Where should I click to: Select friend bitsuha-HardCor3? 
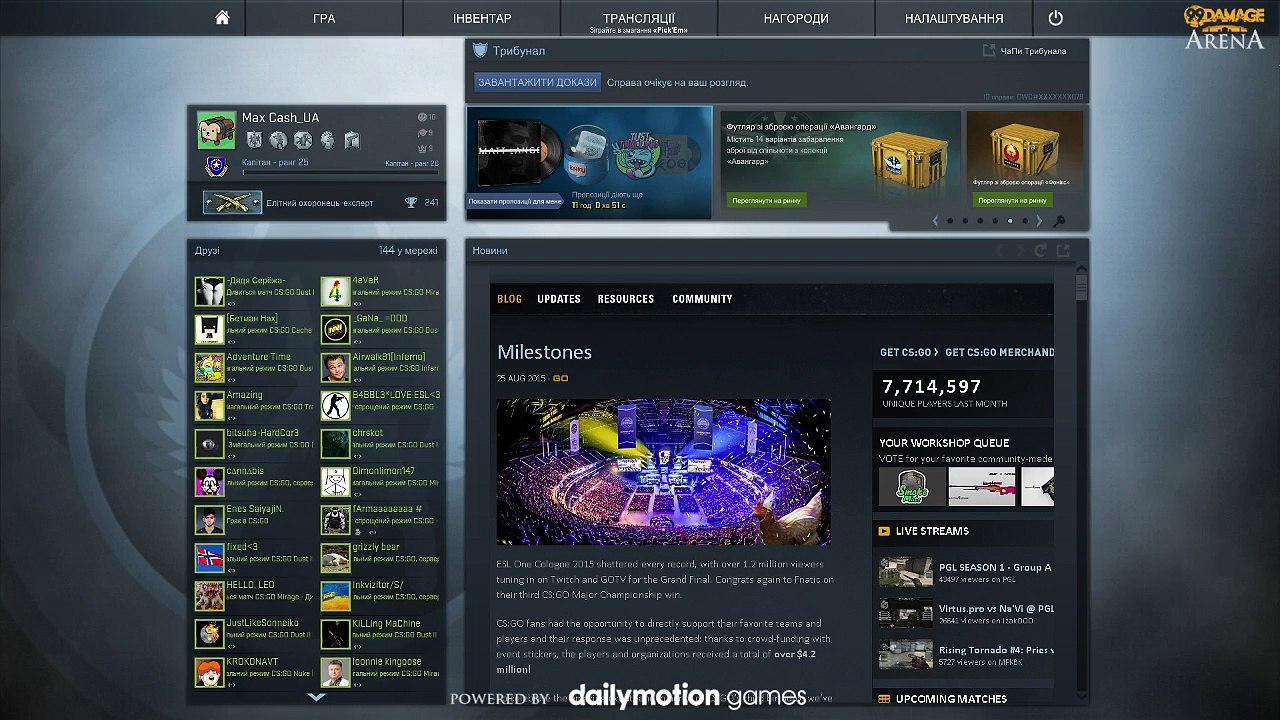point(254,443)
